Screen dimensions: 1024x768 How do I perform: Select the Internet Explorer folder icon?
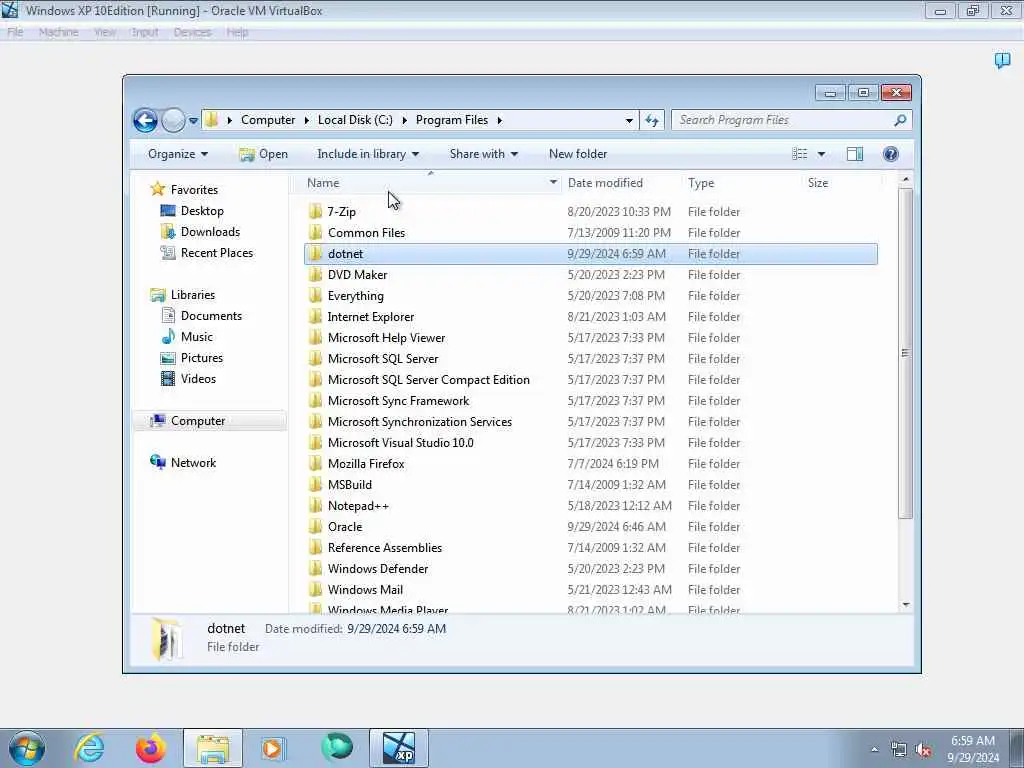click(x=315, y=317)
